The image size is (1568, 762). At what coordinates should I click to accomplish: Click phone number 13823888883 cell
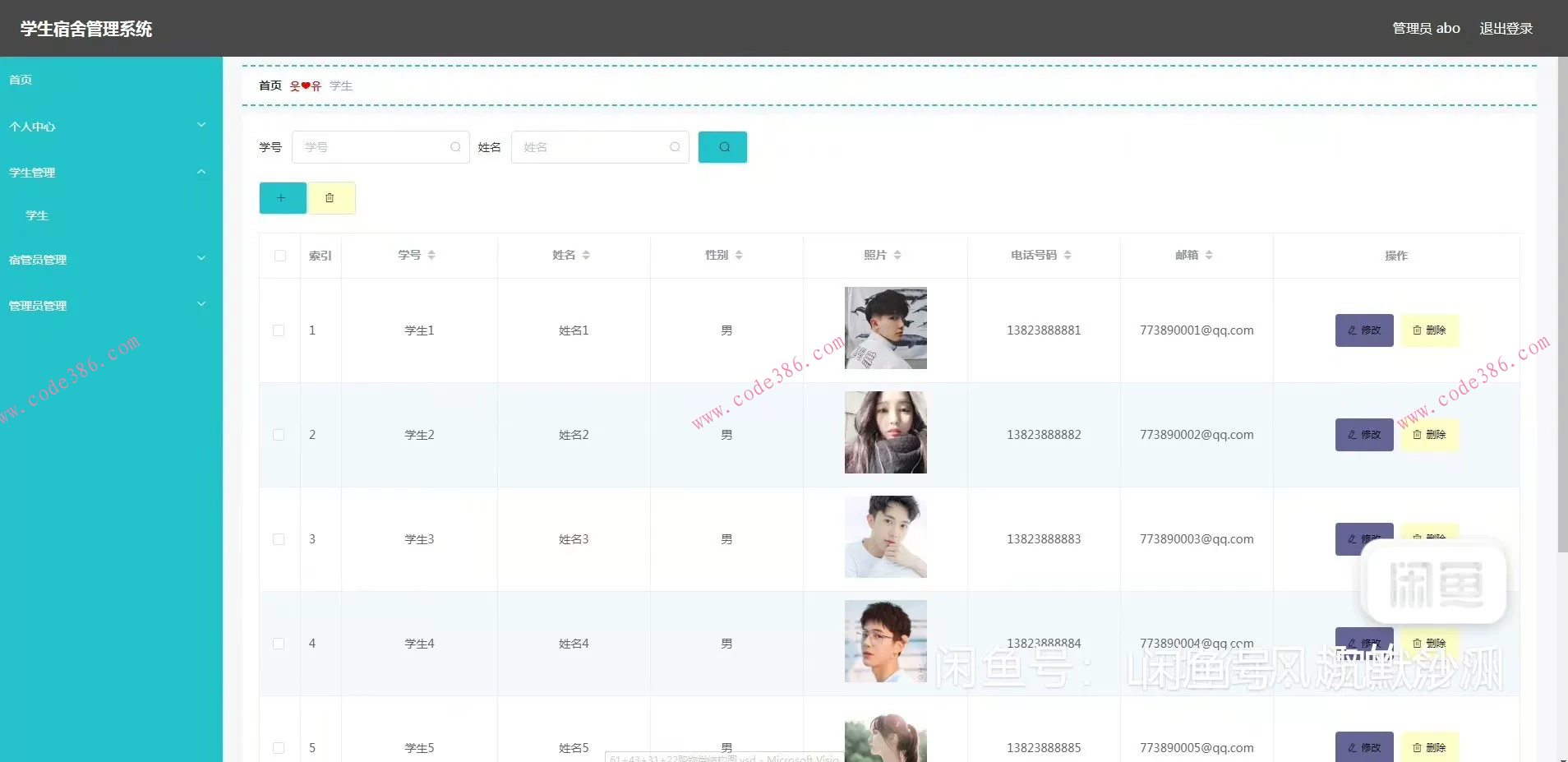(1044, 539)
